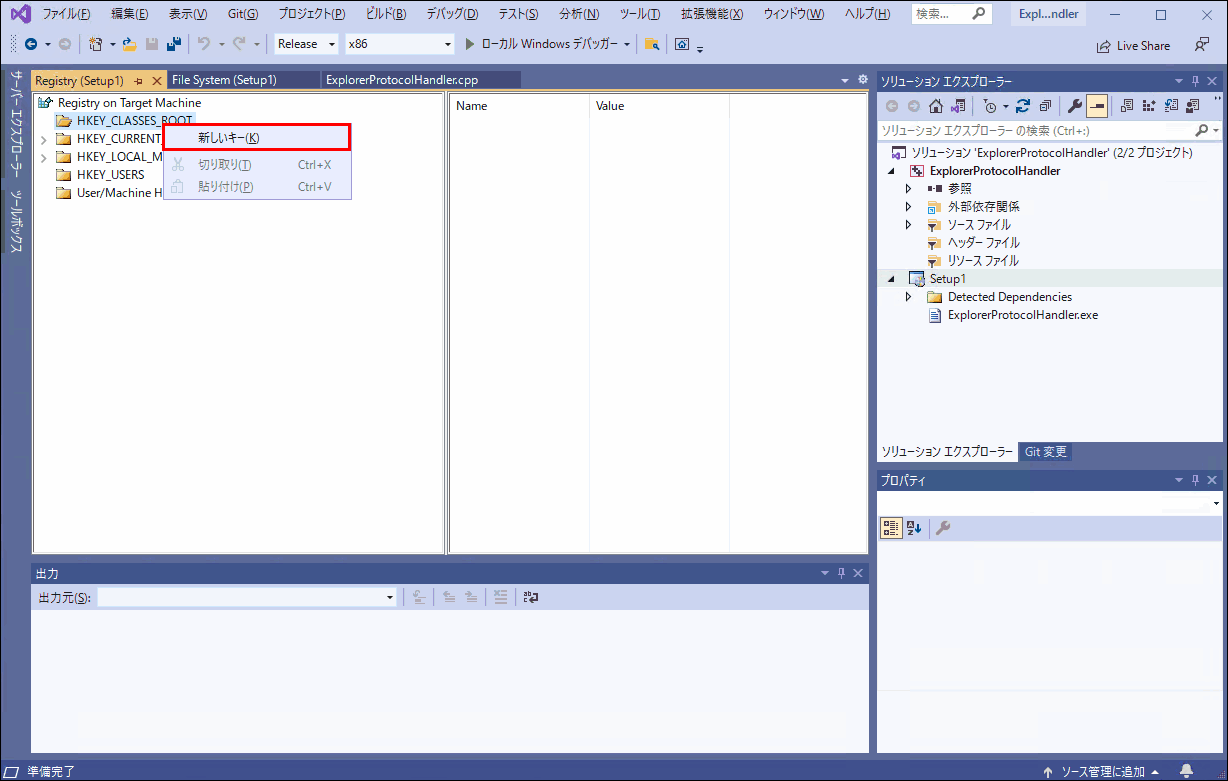This screenshot has width=1228, height=781.
Task: Expand the HKEY_LOCAL_MACHINE tree node
Action: [43, 157]
